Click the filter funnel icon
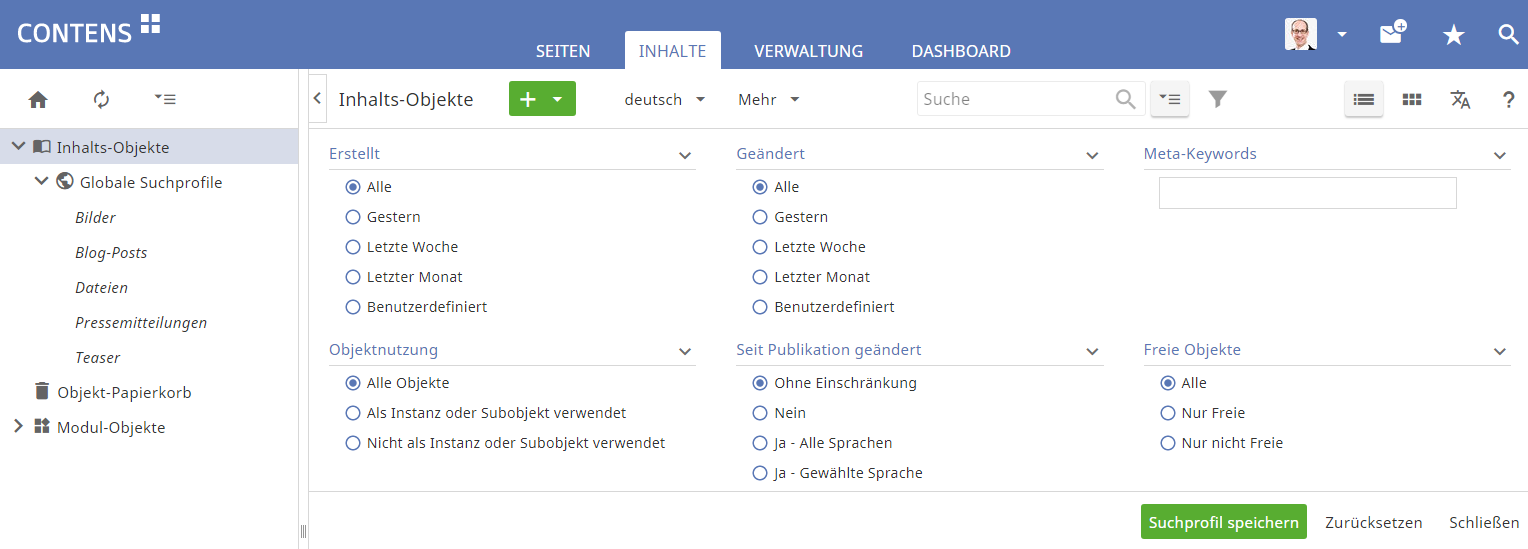This screenshot has width=1528, height=549. pyautogui.click(x=1217, y=99)
